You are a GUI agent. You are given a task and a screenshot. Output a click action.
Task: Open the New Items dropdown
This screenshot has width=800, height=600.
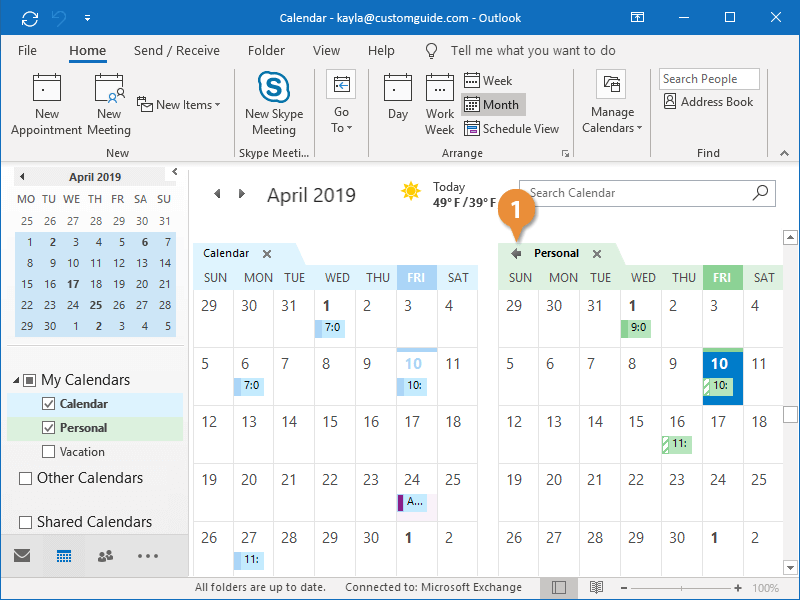point(179,105)
